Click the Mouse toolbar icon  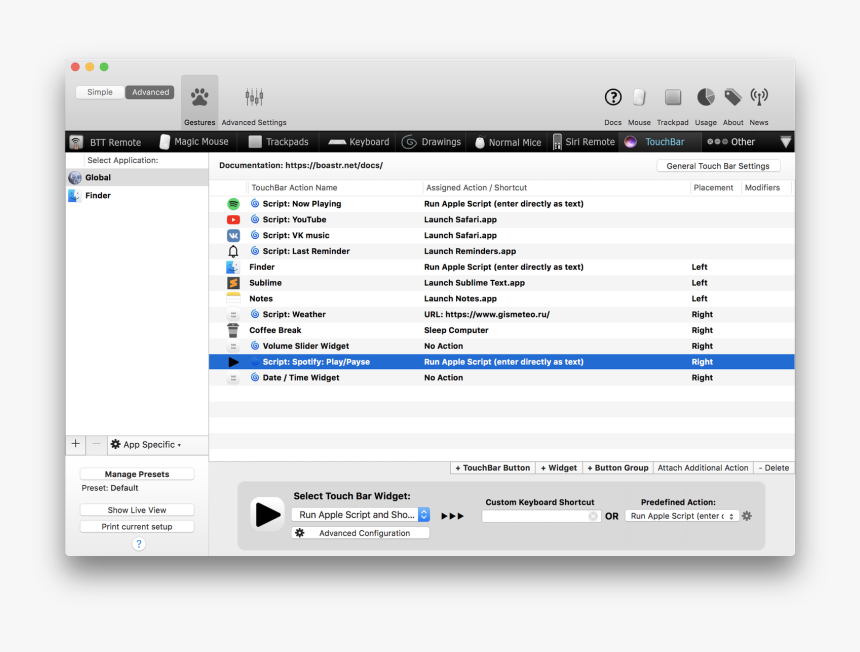tap(639, 97)
